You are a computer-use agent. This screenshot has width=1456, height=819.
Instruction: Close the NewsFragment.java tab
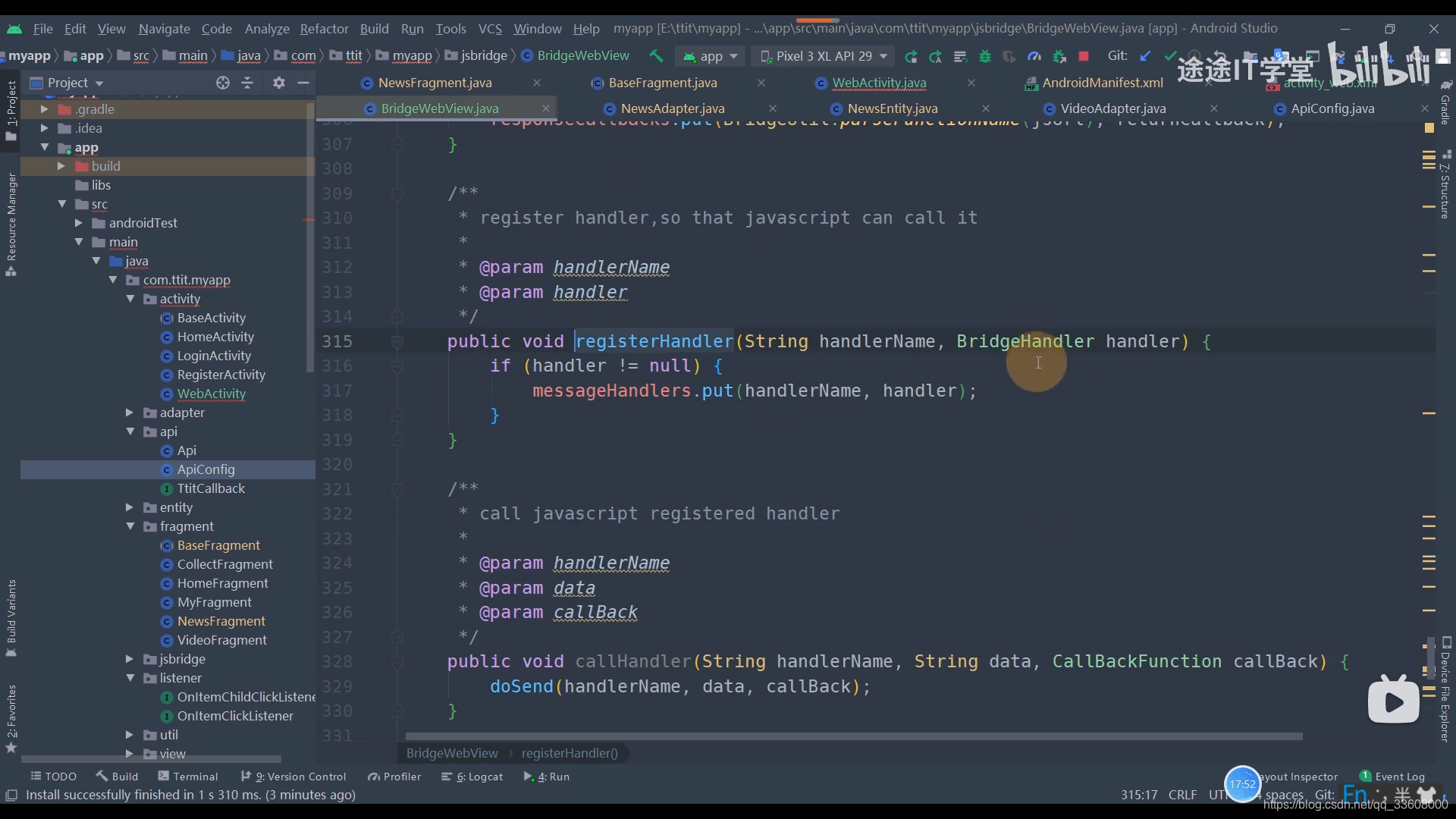(x=537, y=83)
